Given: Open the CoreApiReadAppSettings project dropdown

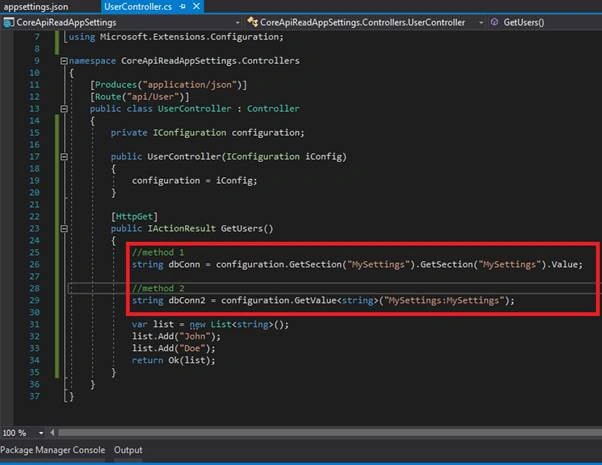Looking at the screenshot, I should (x=238, y=23).
